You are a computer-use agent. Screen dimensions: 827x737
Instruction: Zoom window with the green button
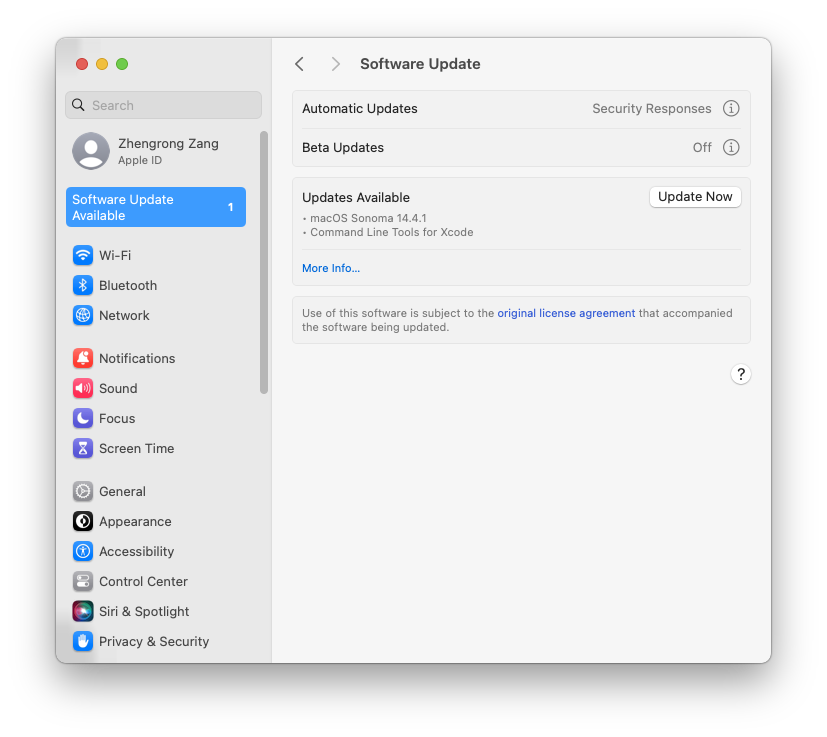[x=122, y=64]
